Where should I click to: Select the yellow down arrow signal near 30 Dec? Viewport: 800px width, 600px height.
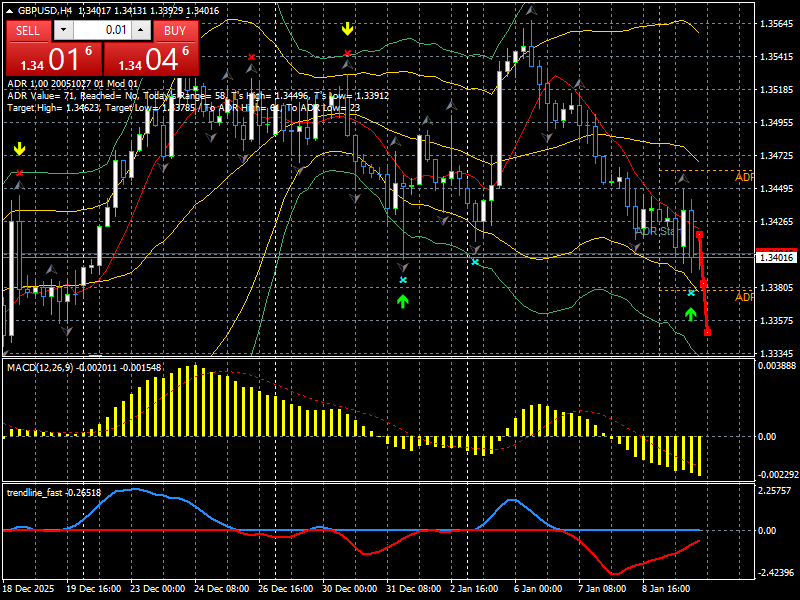point(347,29)
